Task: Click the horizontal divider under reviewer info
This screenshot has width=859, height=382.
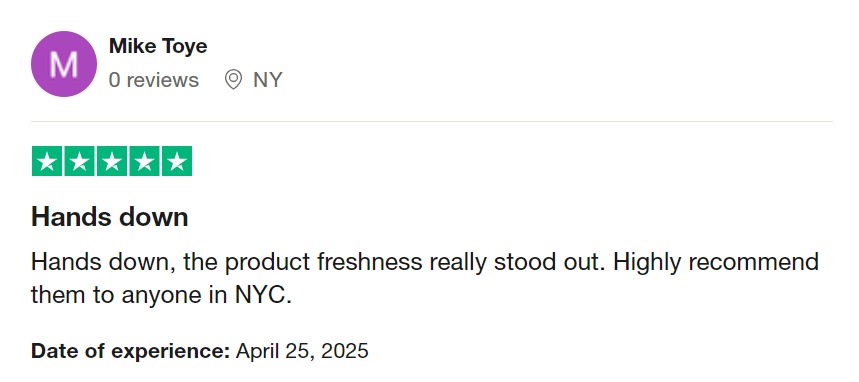Action: [432, 121]
